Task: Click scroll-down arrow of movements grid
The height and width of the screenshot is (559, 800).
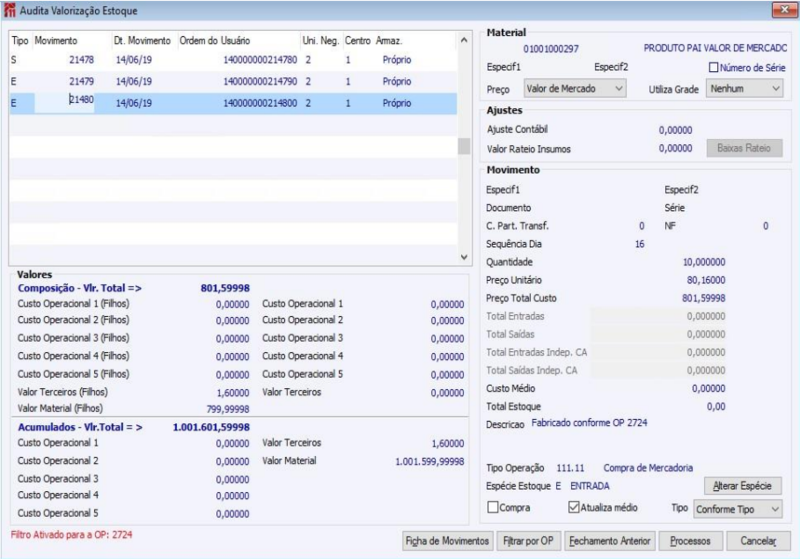Action: point(463,256)
